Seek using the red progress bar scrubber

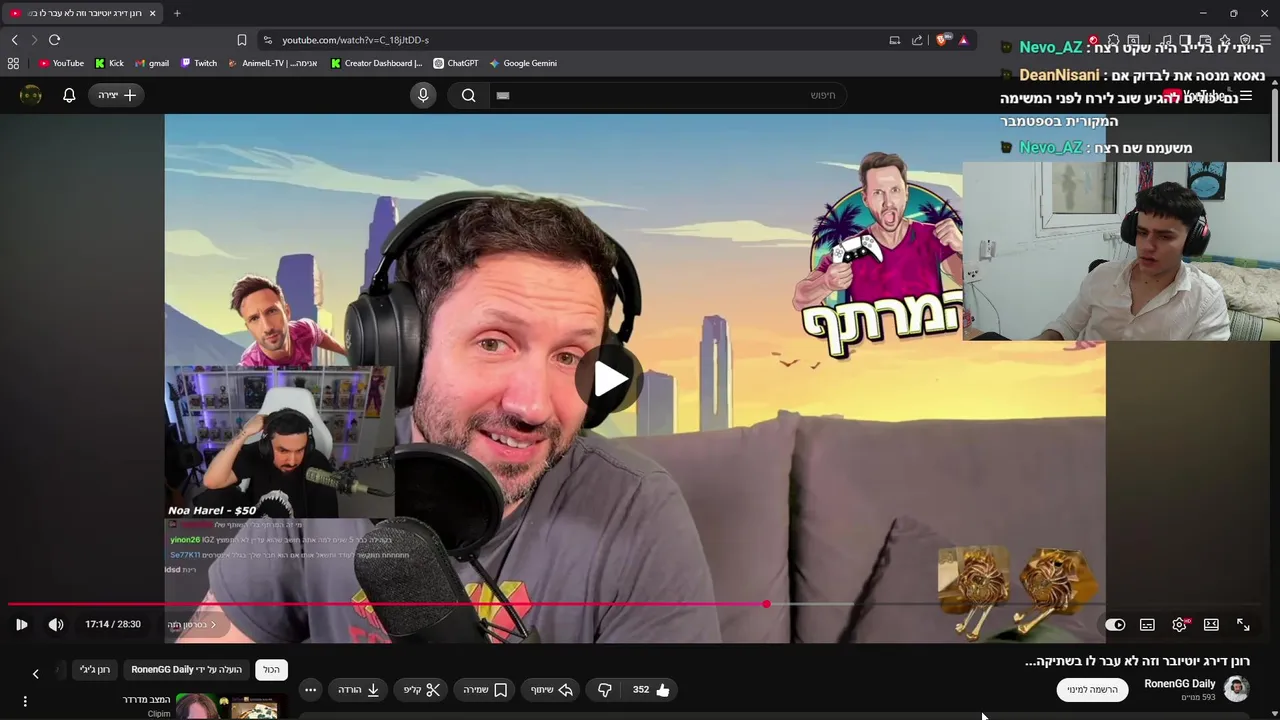[x=766, y=604]
